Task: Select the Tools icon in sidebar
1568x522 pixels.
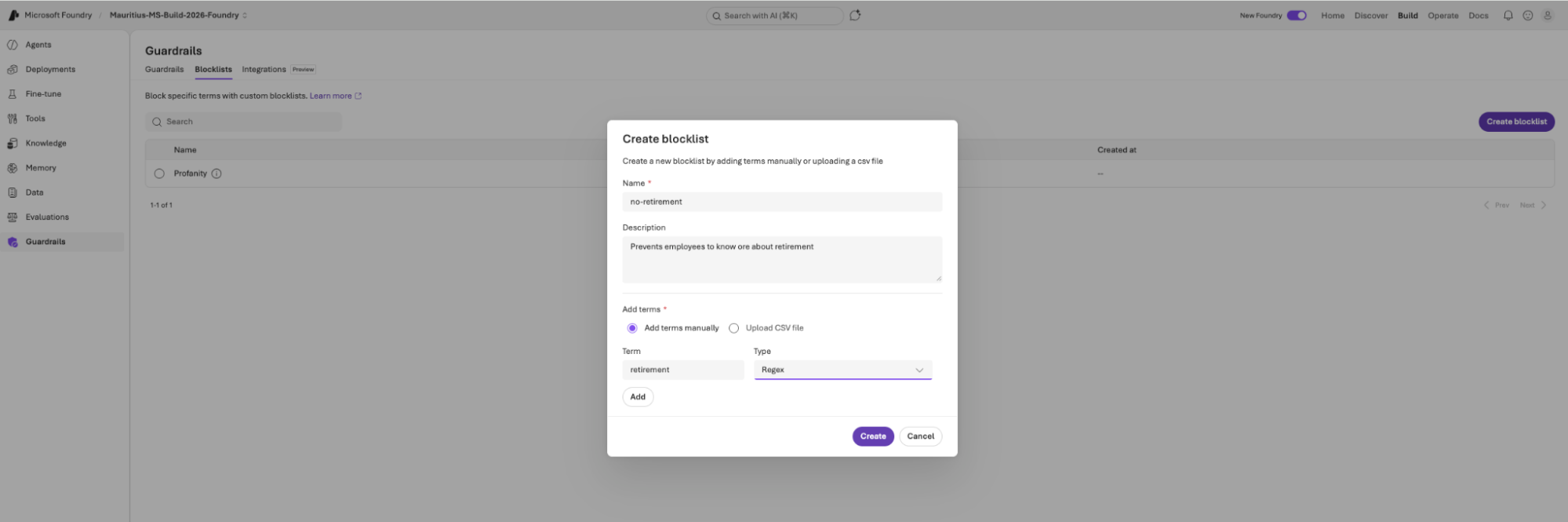Action: coord(13,119)
